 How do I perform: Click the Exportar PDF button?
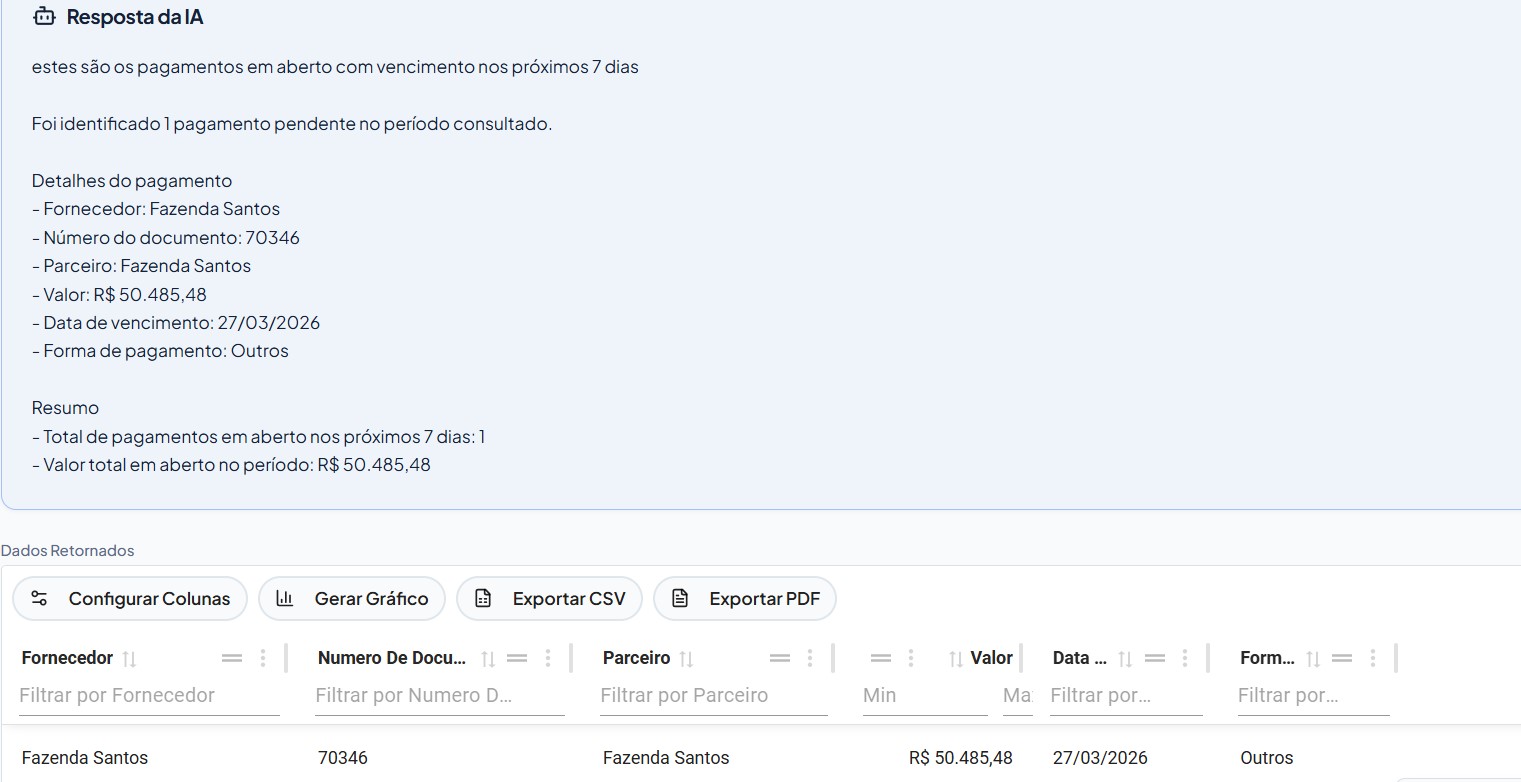[x=745, y=598]
